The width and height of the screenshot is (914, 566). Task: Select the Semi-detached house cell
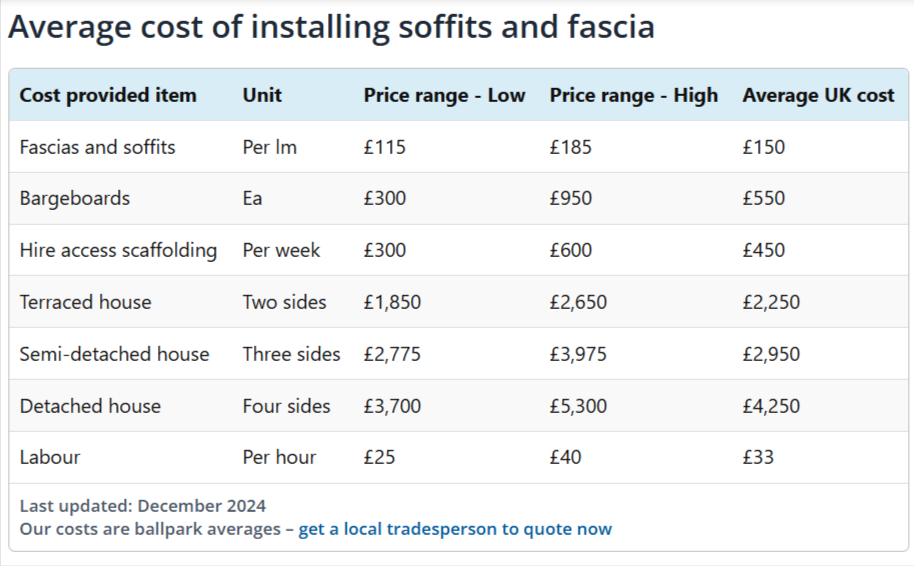[x=114, y=354]
